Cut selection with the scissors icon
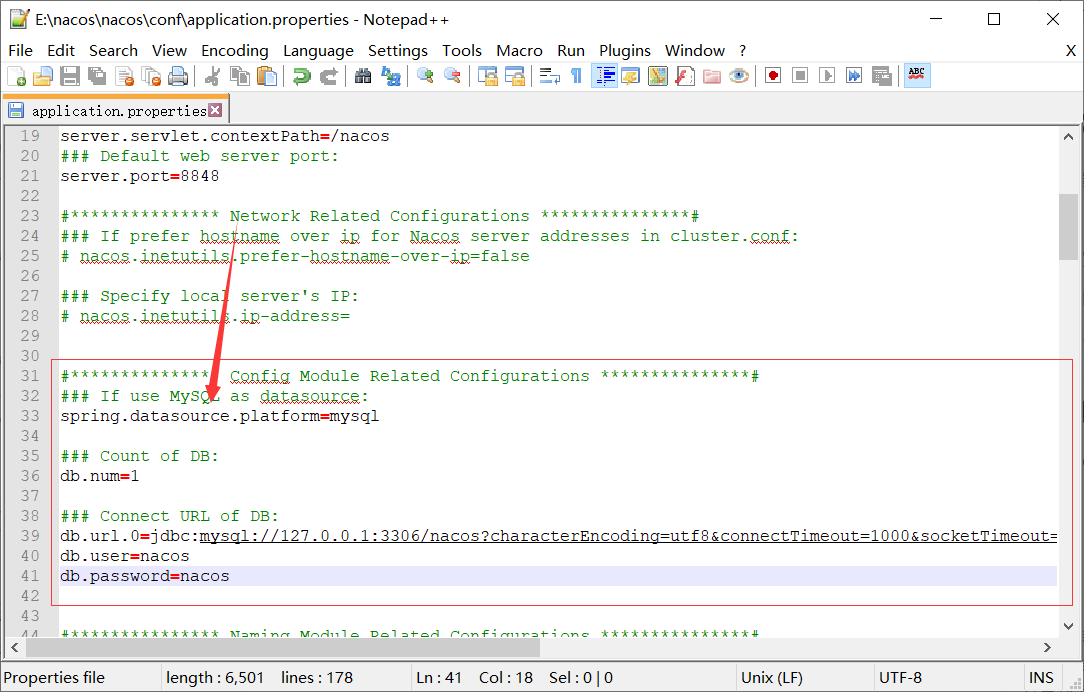 (x=213, y=75)
